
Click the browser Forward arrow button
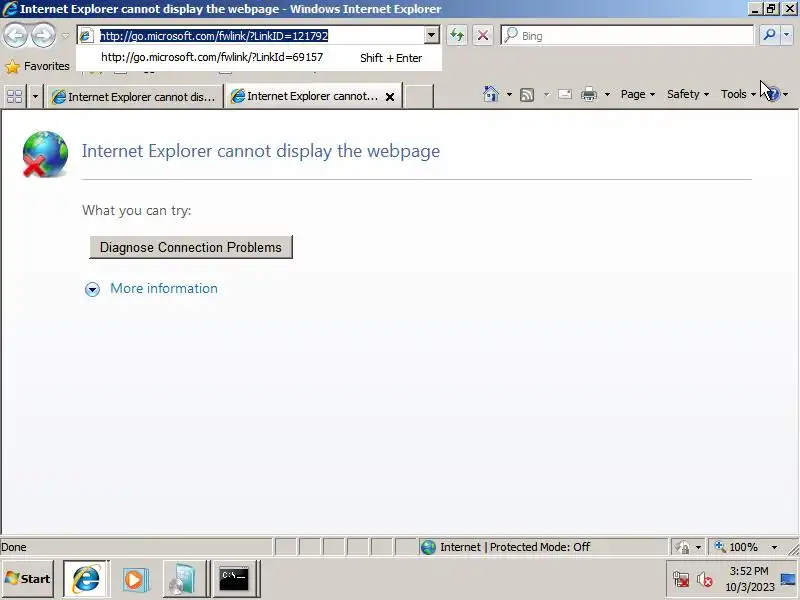pyautogui.click(x=43, y=35)
